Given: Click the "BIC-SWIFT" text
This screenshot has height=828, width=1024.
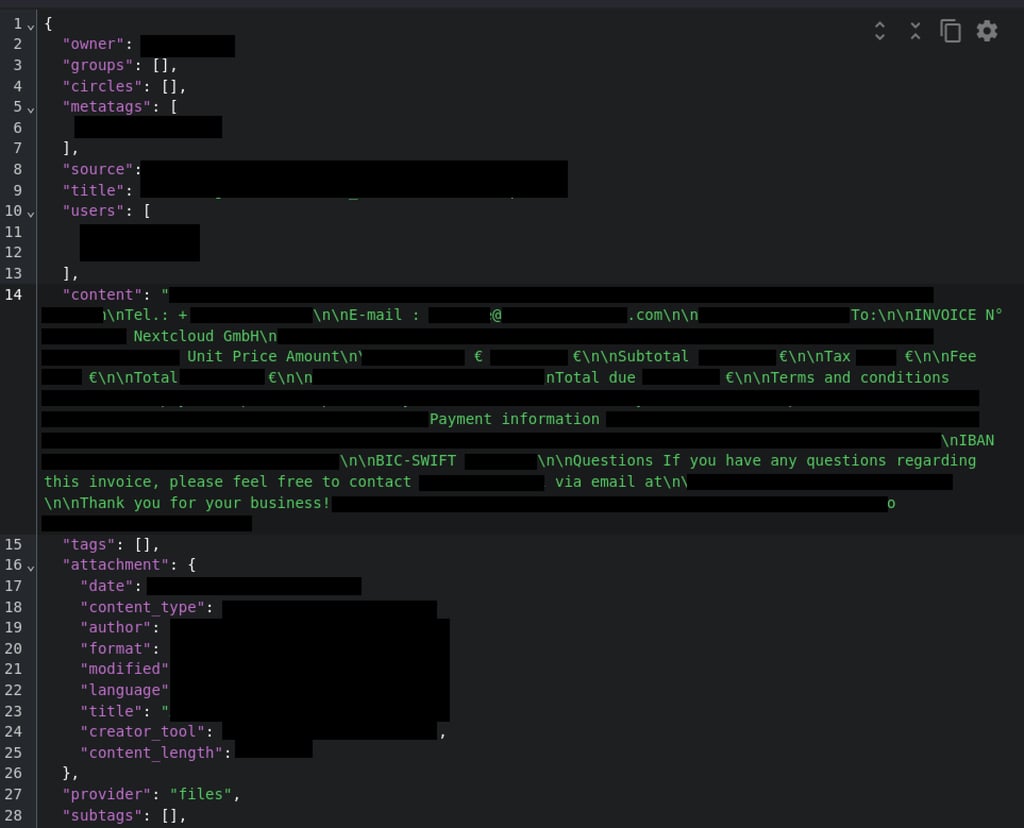Looking at the screenshot, I should [416, 461].
